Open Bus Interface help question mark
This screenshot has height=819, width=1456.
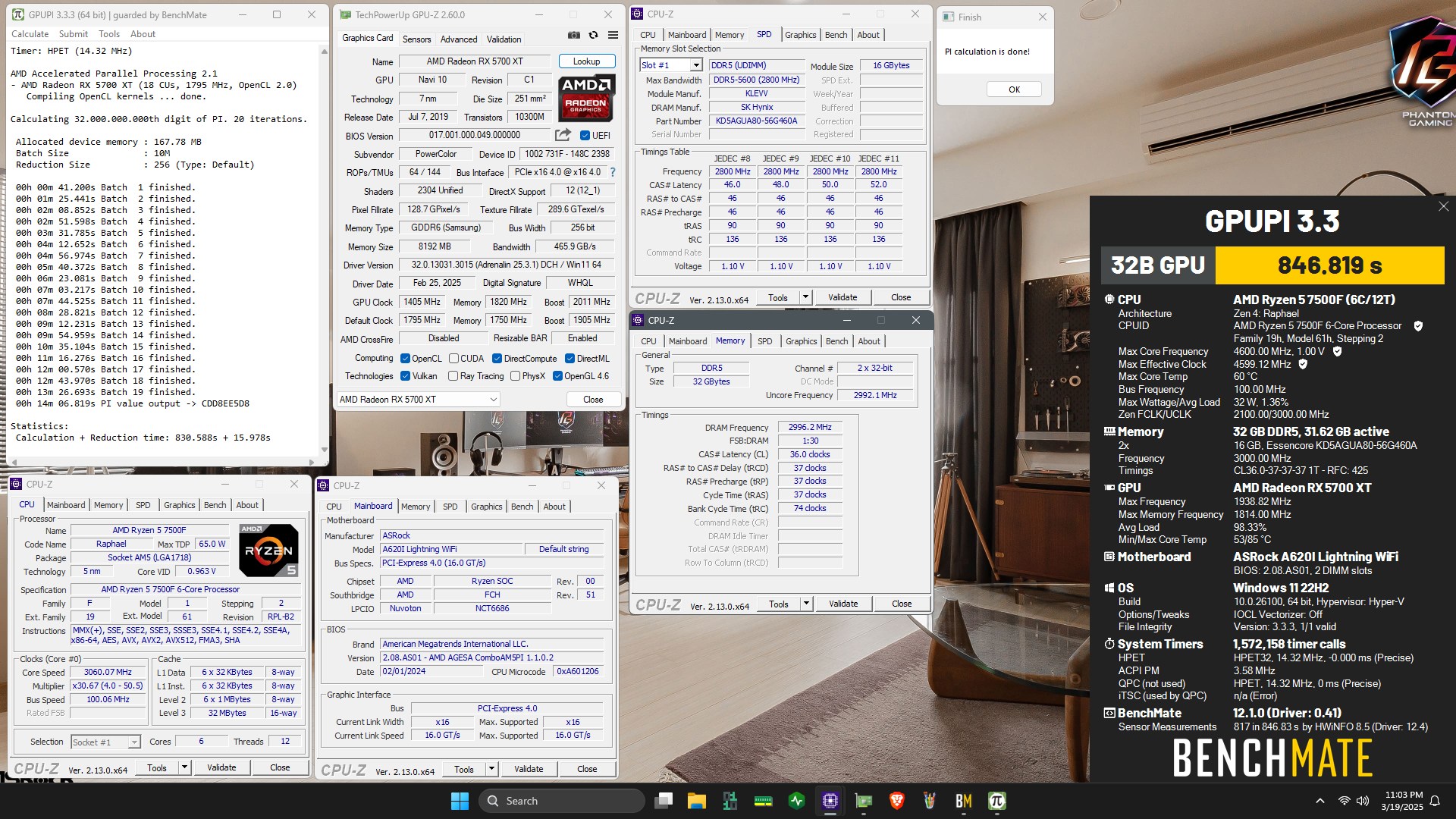613,172
